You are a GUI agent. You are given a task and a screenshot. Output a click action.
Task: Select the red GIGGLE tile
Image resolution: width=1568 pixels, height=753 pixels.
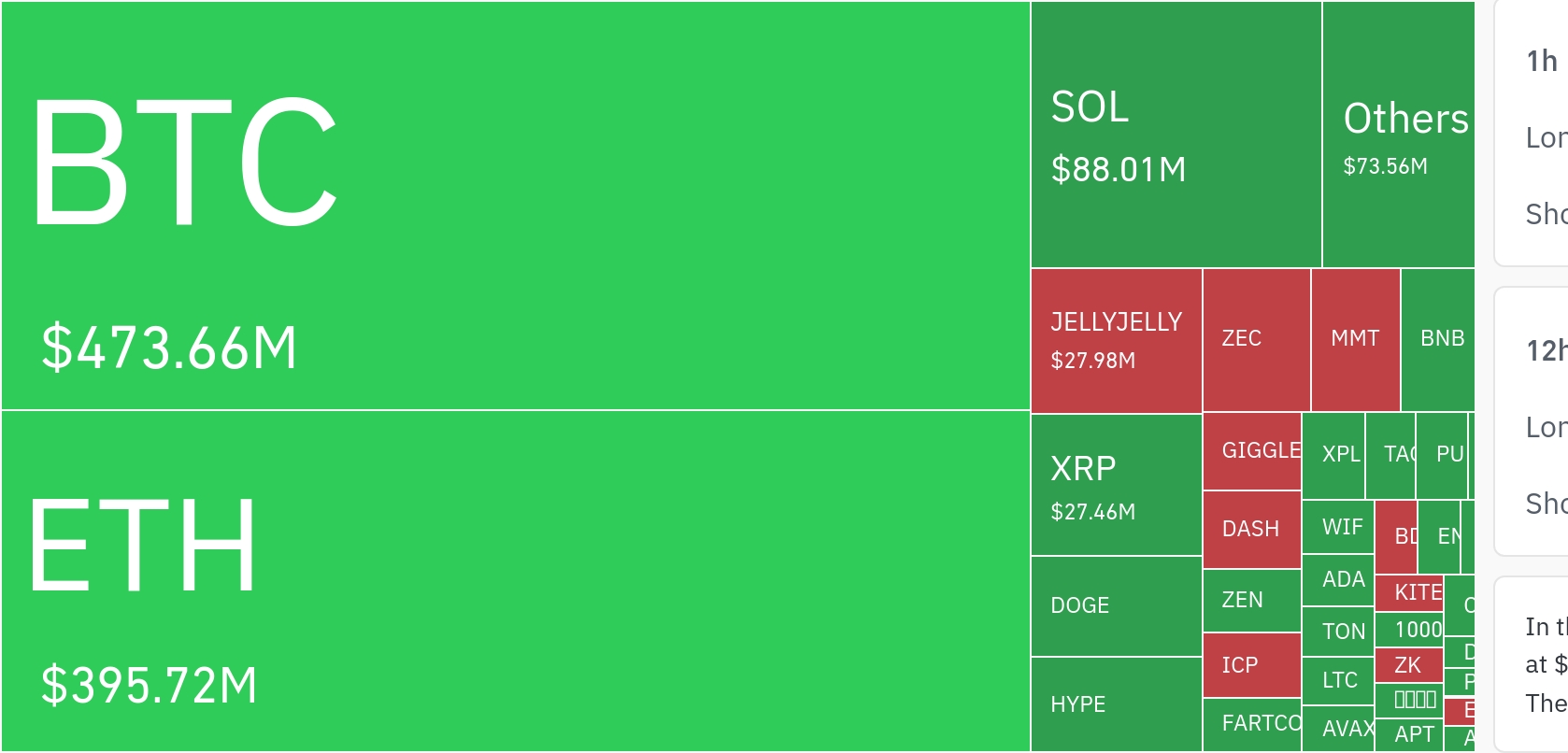coord(1251,451)
